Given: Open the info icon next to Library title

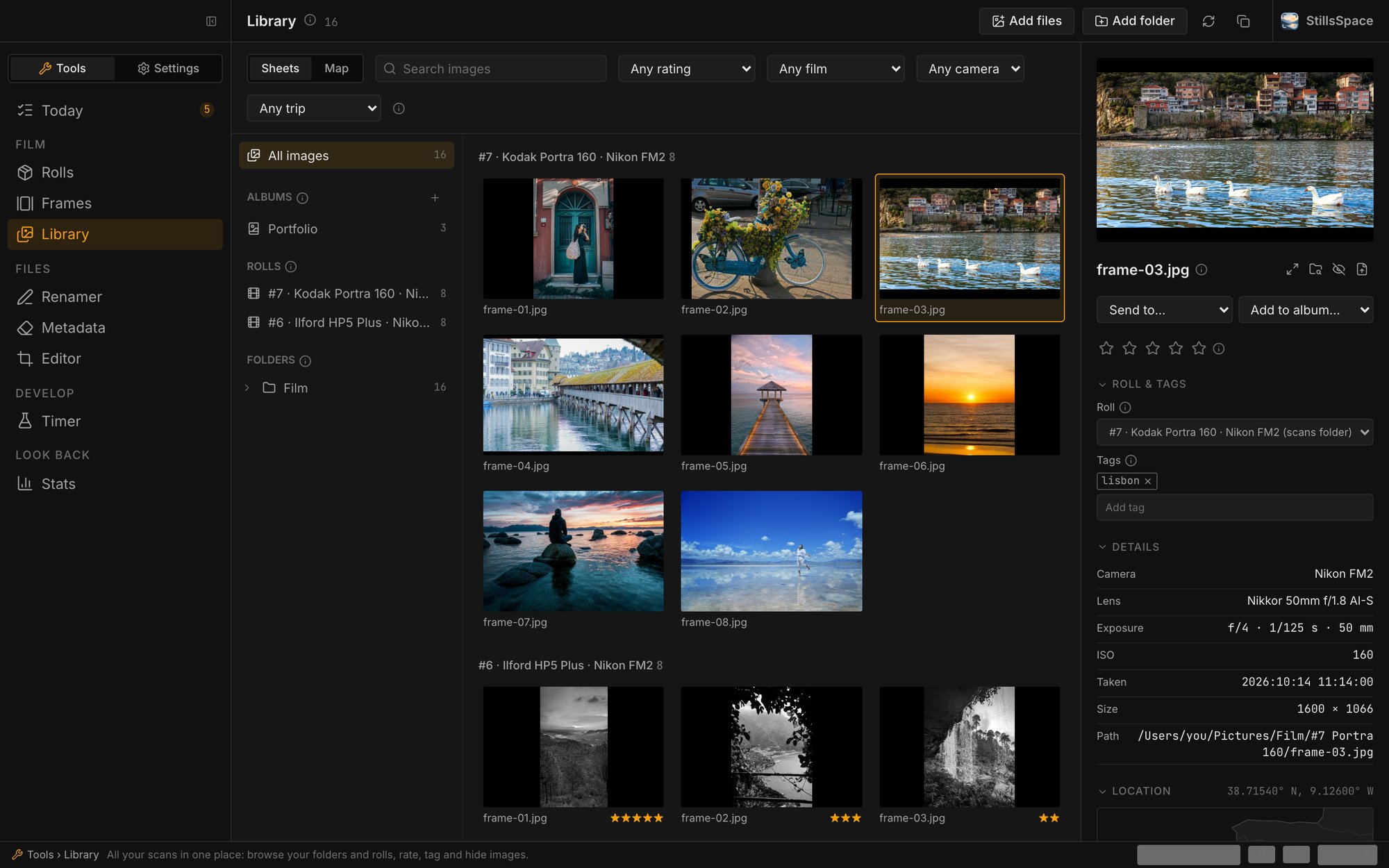Looking at the screenshot, I should pyautogui.click(x=310, y=20).
